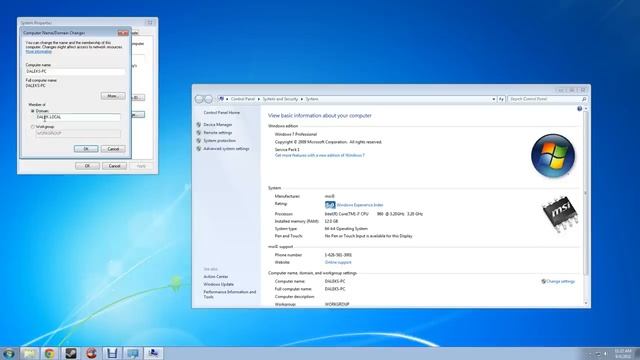The width and height of the screenshot is (640, 360).
Task: Click the shield icon beside Remote settings
Action: coord(199,133)
